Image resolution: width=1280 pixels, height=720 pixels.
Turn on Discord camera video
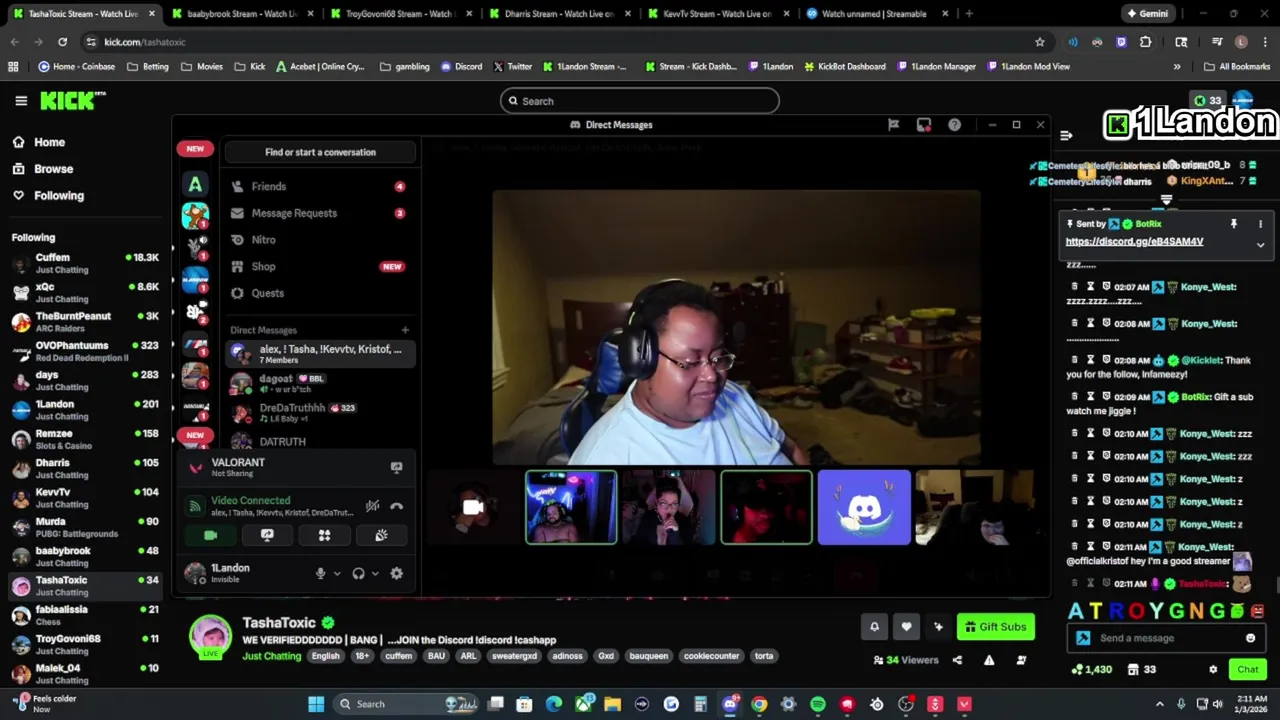tap(210, 535)
